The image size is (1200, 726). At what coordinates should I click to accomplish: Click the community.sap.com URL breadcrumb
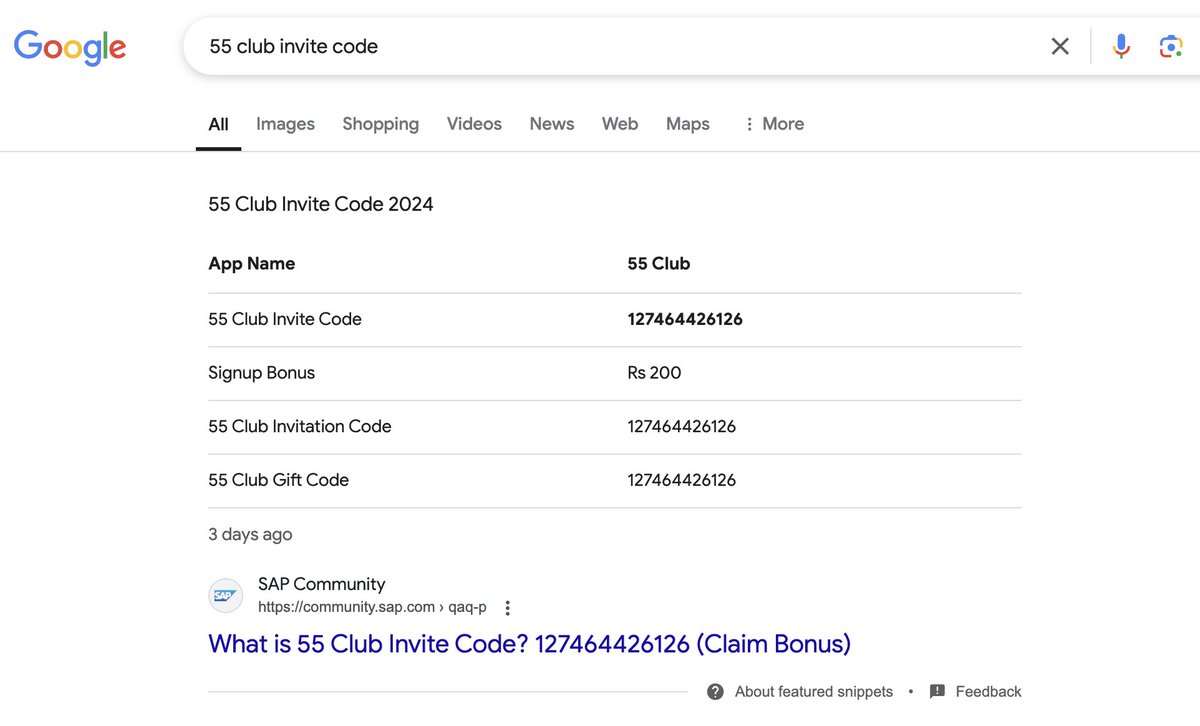(x=372, y=607)
